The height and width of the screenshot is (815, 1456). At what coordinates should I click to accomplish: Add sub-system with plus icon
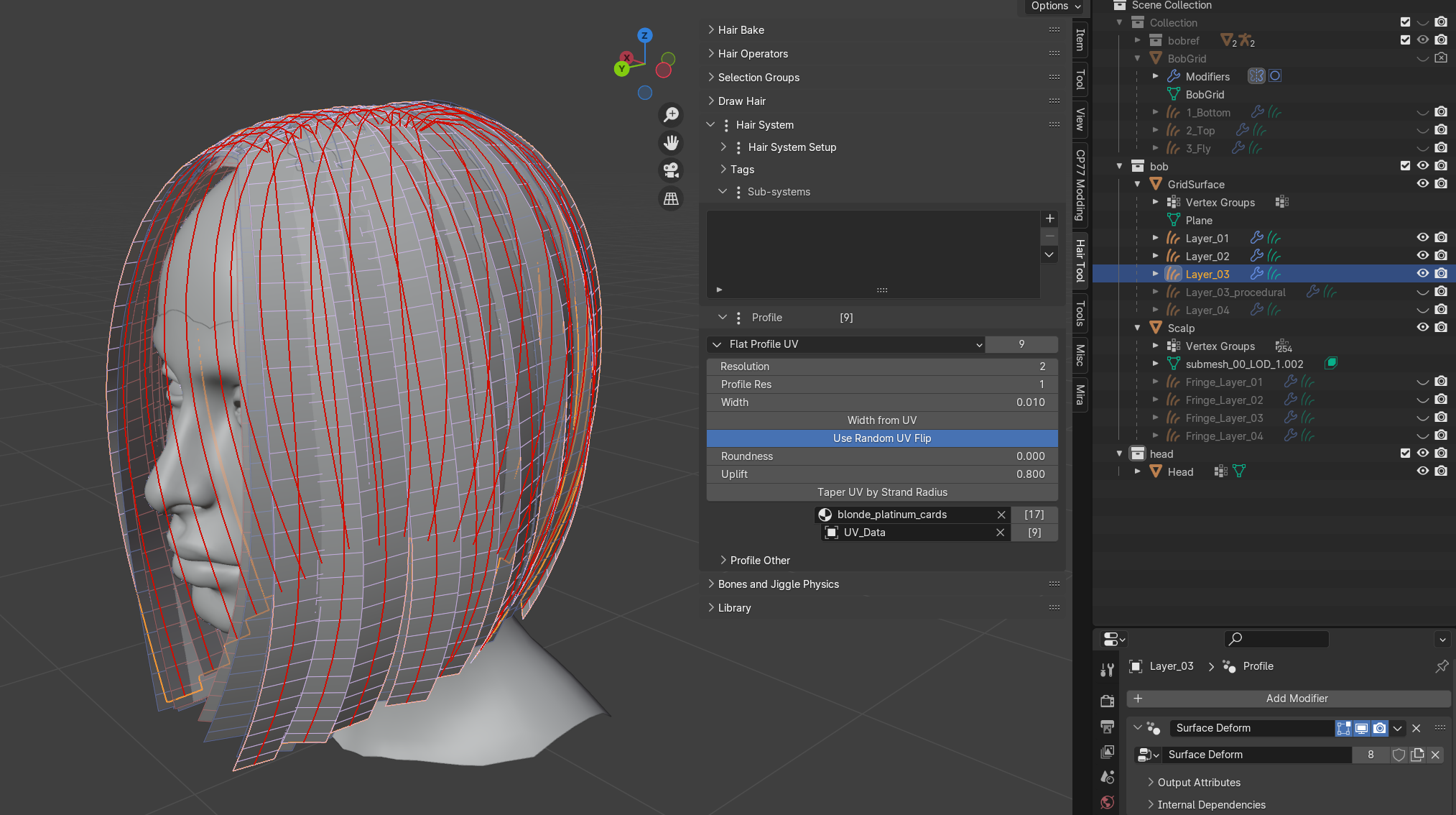pyautogui.click(x=1049, y=218)
